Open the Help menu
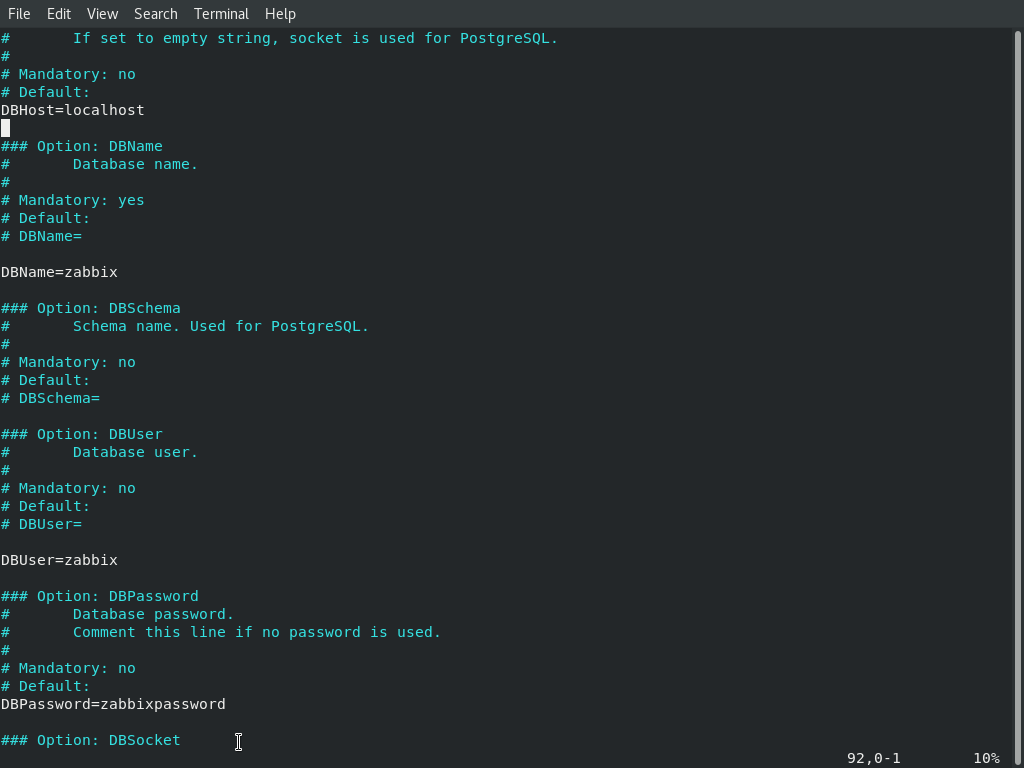 280,14
